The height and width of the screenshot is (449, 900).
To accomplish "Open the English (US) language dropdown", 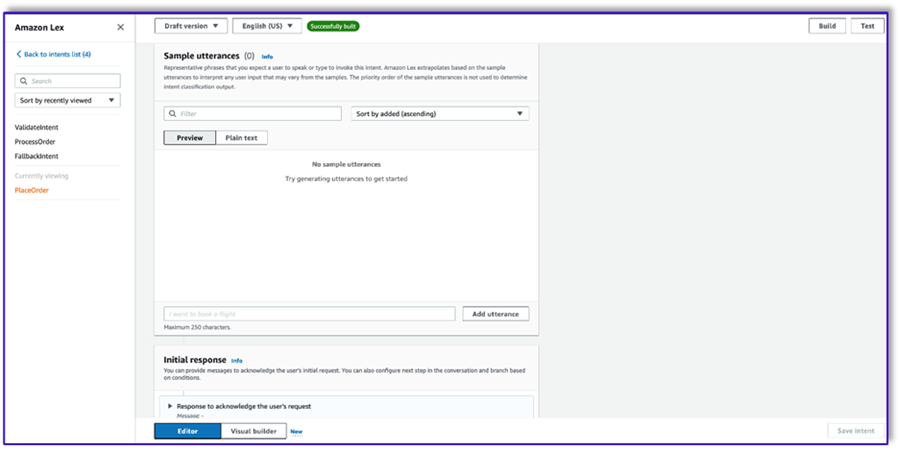I will [x=267, y=26].
